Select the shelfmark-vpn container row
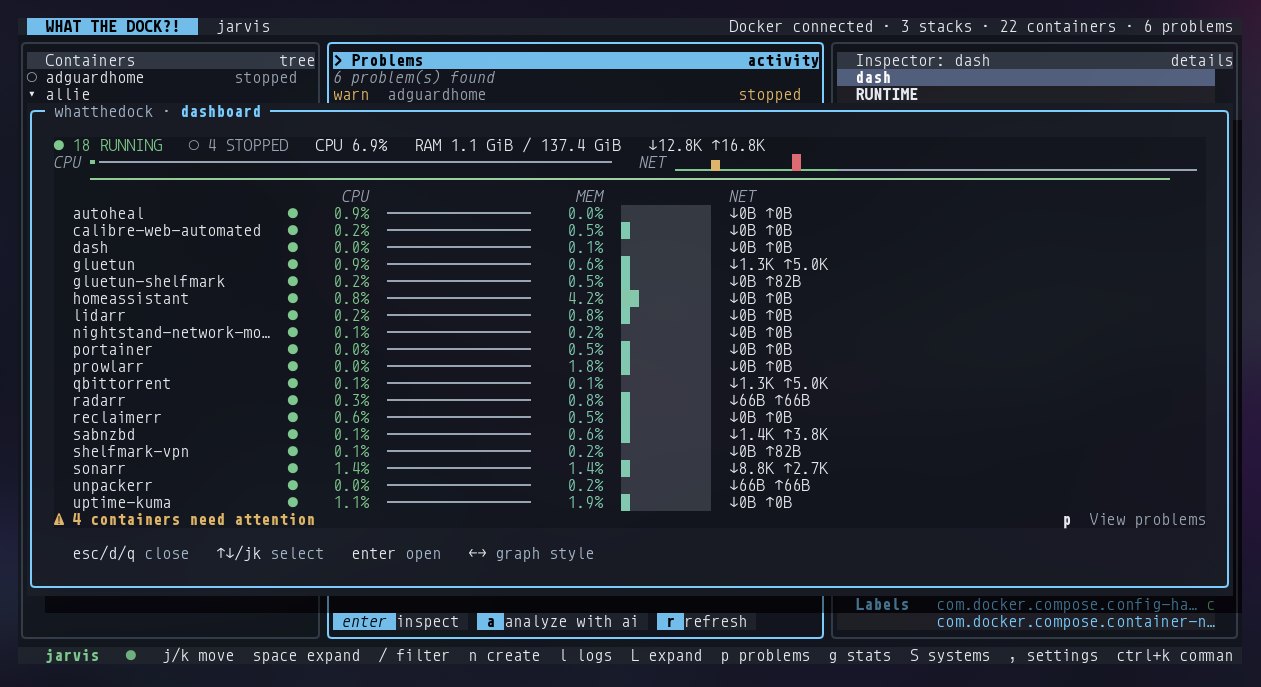The height and width of the screenshot is (687, 1261). [x=630, y=451]
